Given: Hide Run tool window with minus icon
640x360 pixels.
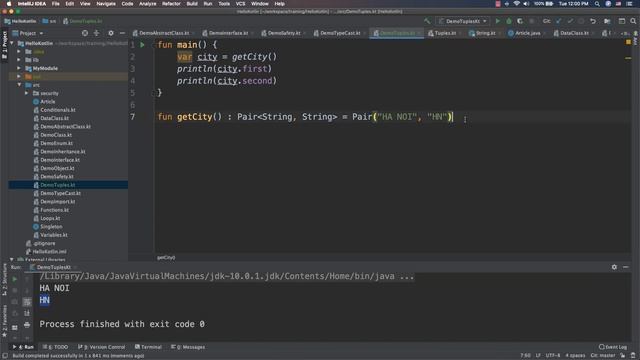Looking at the screenshot, I should 626,267.
